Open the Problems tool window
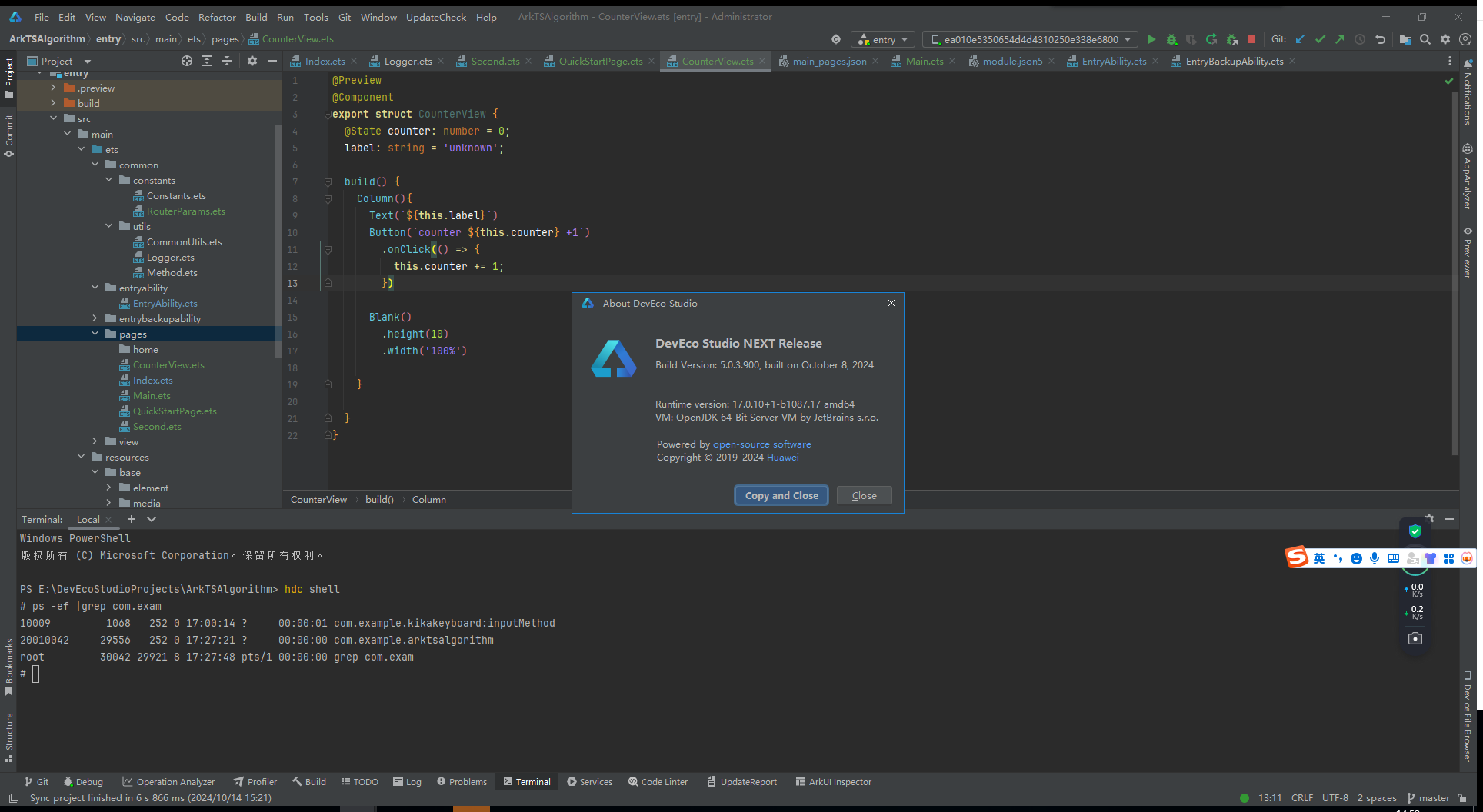 click(x=462, y=781)
